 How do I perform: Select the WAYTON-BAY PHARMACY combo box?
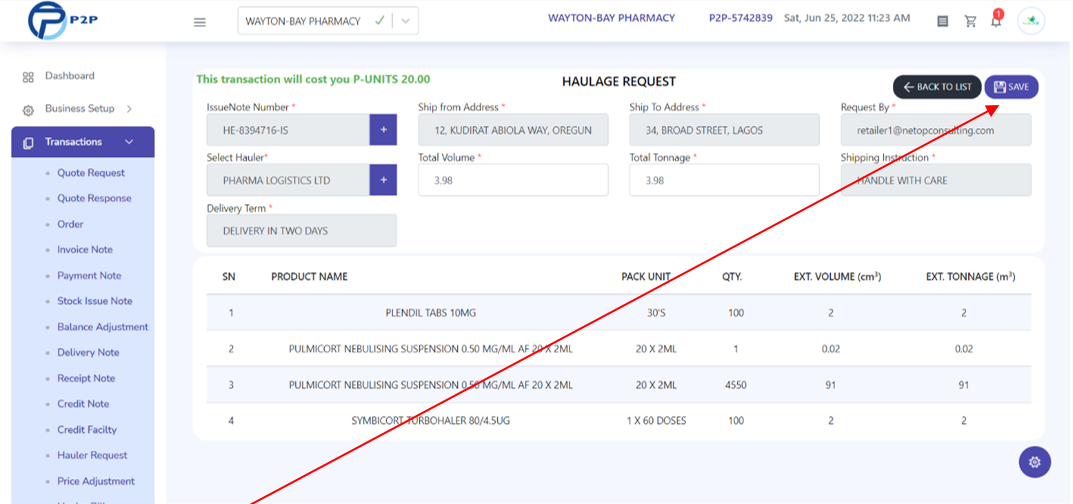coord(328,21)
